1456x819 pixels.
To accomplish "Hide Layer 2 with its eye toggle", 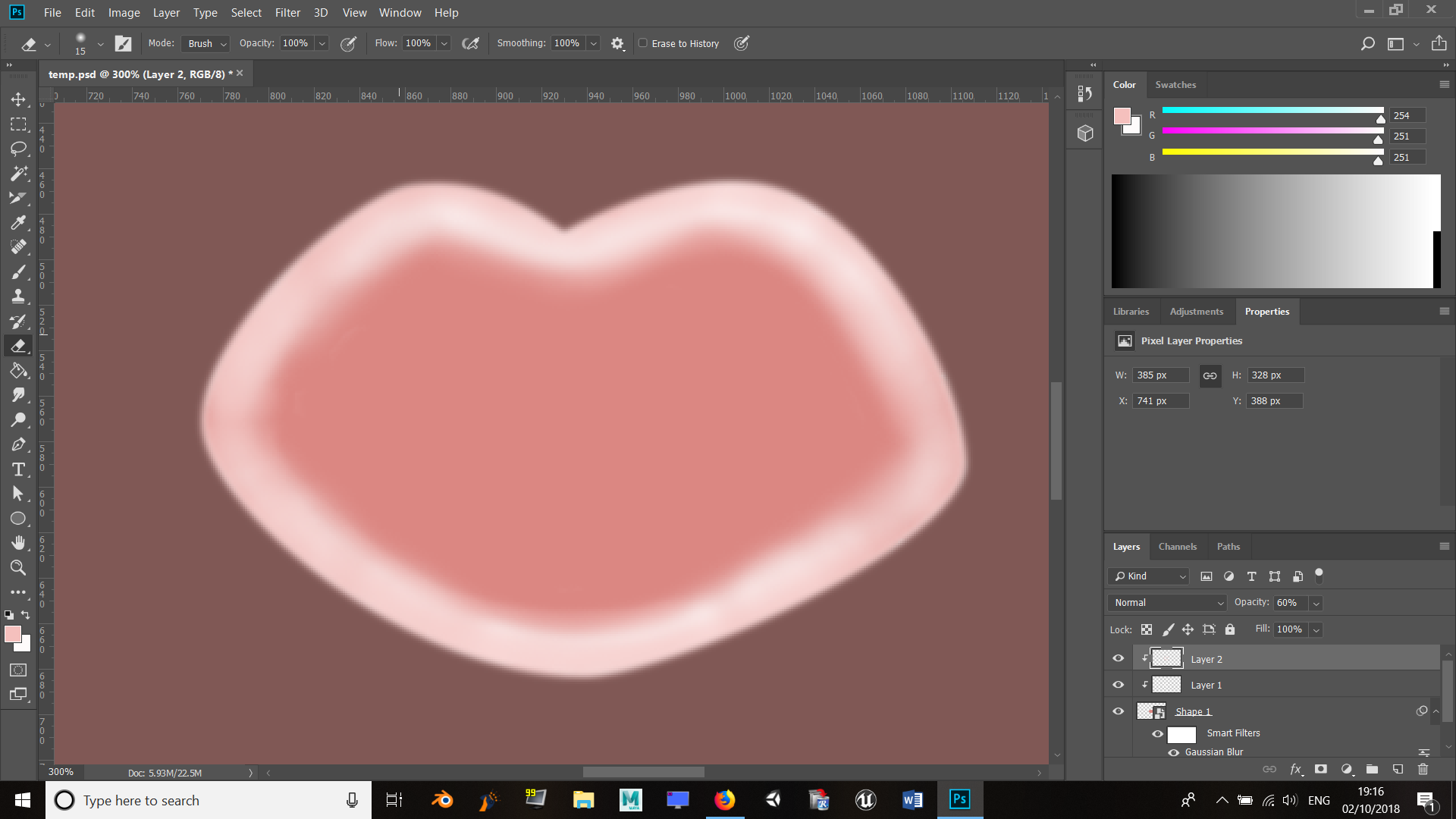I will click(x=1118, y=657).
